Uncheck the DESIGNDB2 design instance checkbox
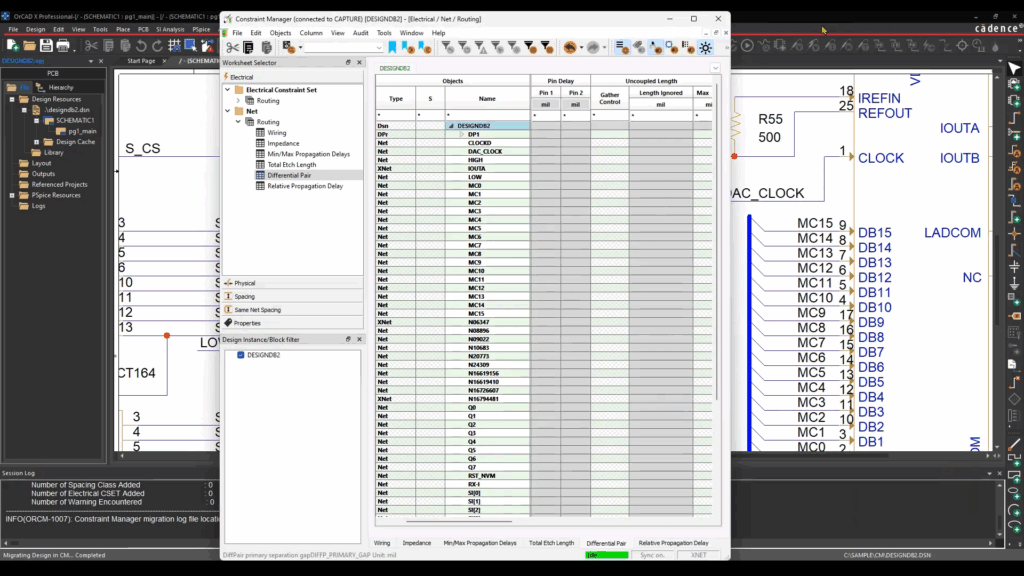 pos(241,355)
